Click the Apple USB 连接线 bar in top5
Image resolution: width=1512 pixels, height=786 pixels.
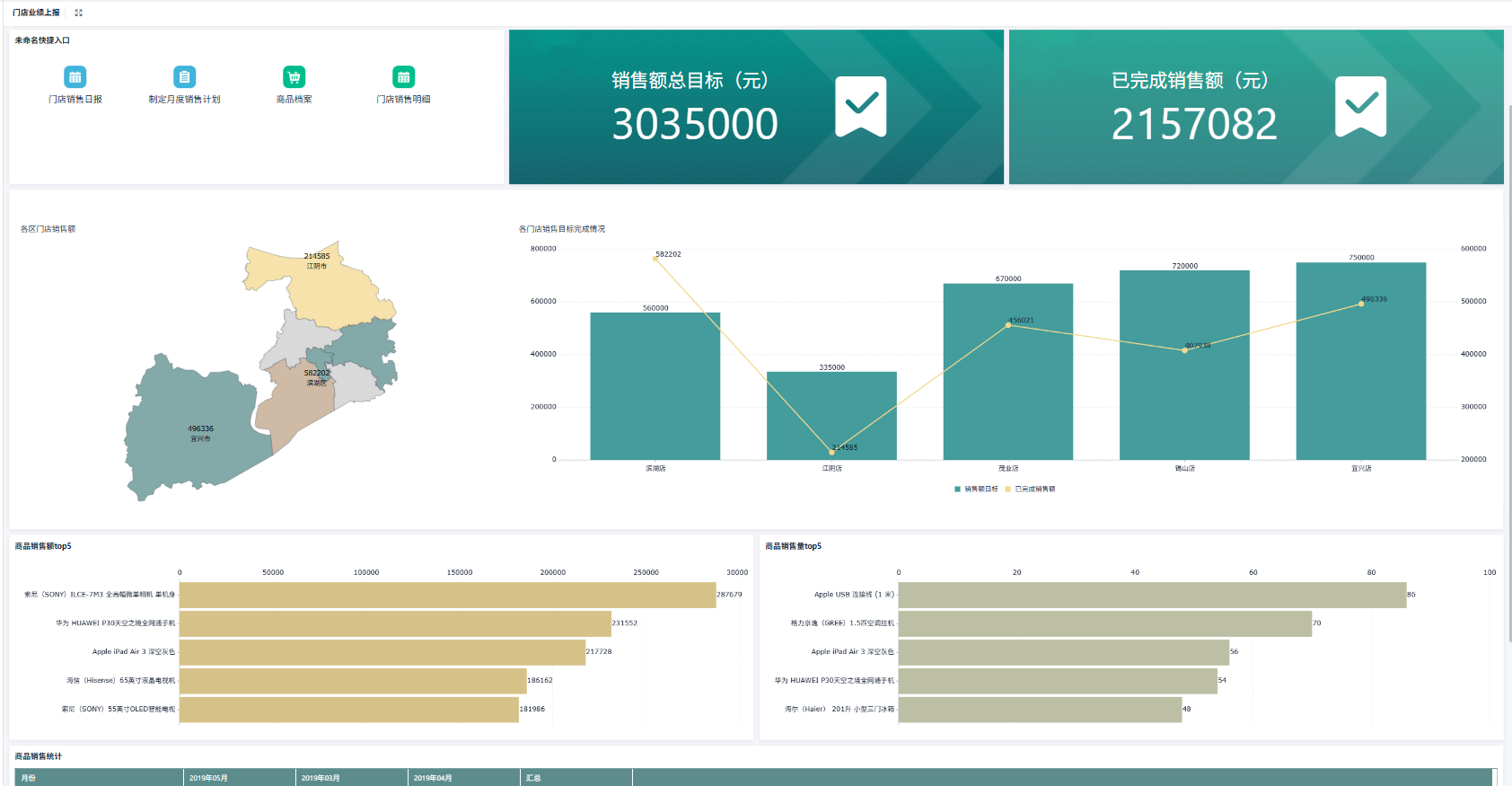[x=1152, y=595]
